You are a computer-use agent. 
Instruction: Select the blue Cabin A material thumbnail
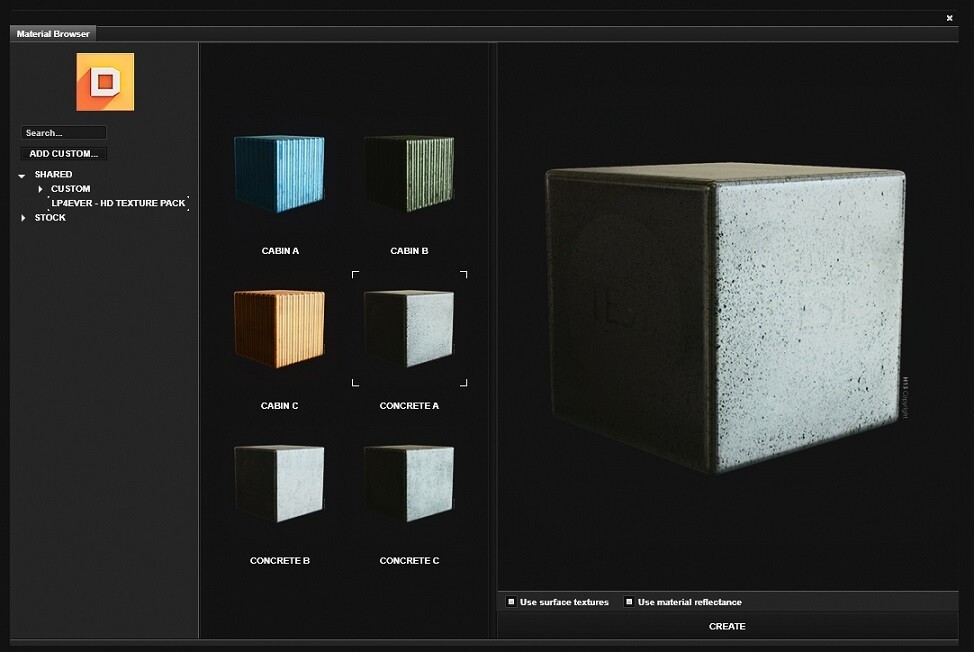coord(280,174)
